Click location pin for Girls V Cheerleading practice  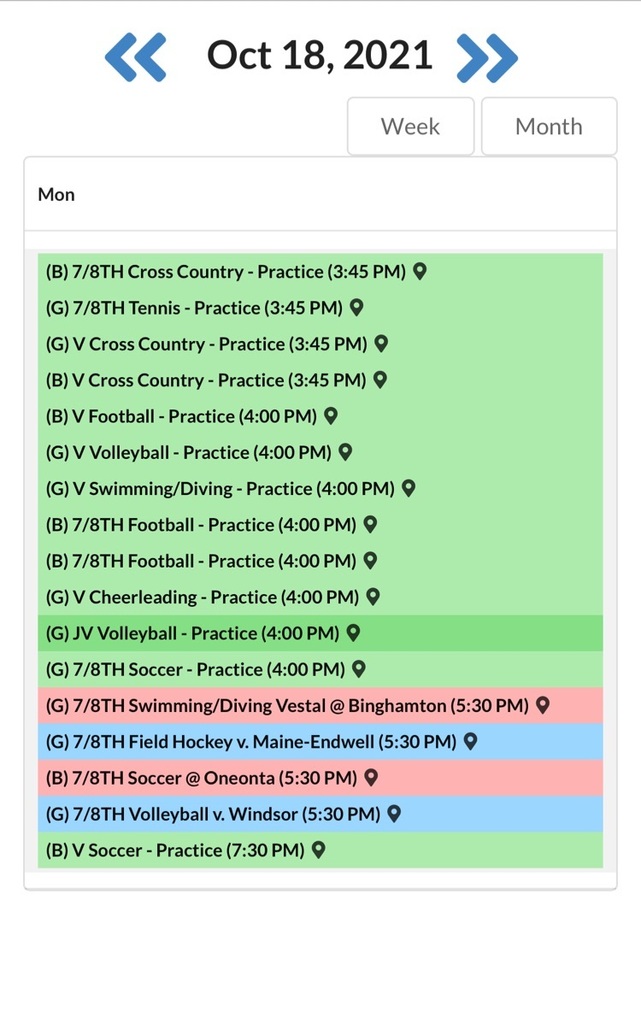(373, 596)
